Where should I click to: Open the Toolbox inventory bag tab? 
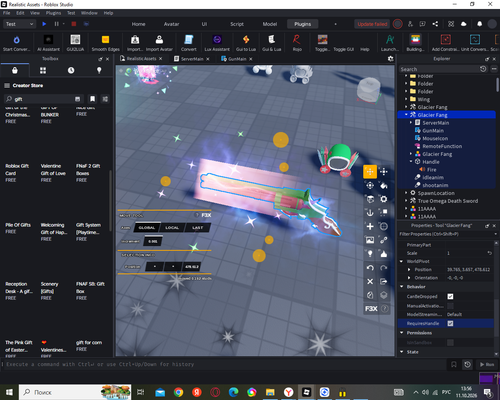point(15,70)
